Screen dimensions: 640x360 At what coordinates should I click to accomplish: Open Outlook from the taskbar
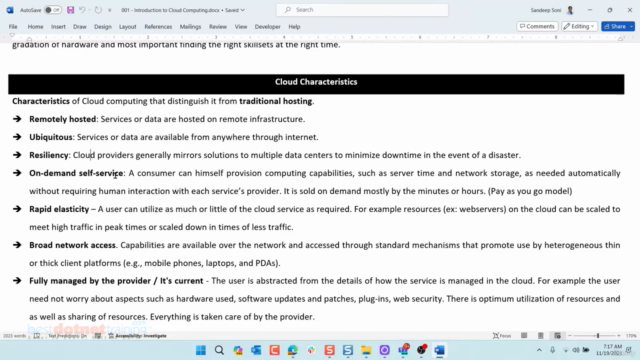tap(256, 350)
